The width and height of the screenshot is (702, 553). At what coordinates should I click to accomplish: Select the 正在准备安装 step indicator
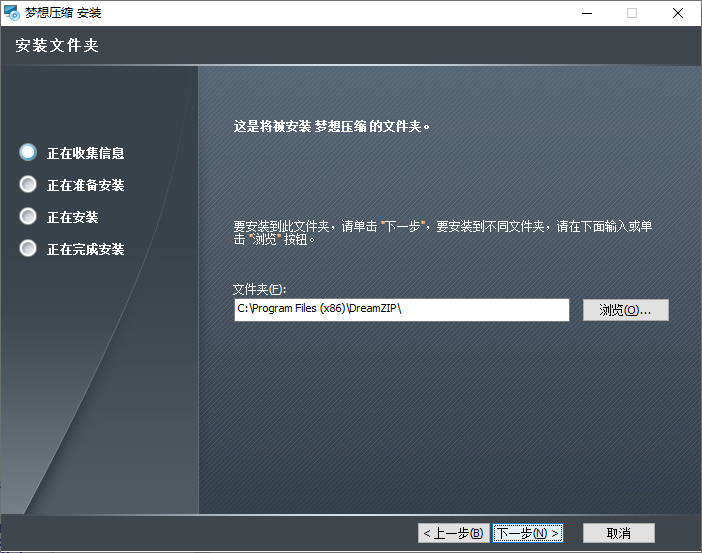(28, 184)
